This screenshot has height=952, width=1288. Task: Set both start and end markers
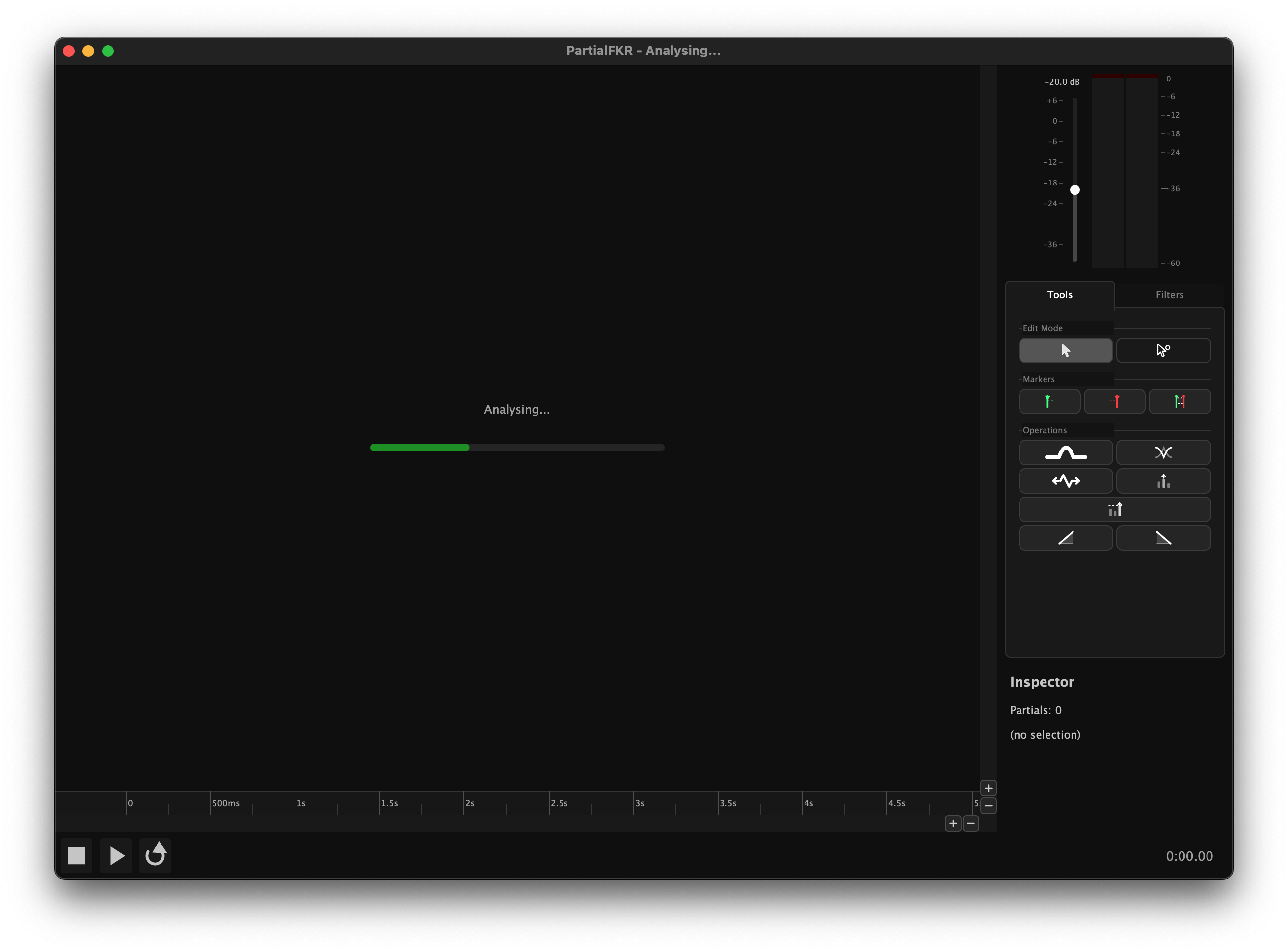(1179, 401)
